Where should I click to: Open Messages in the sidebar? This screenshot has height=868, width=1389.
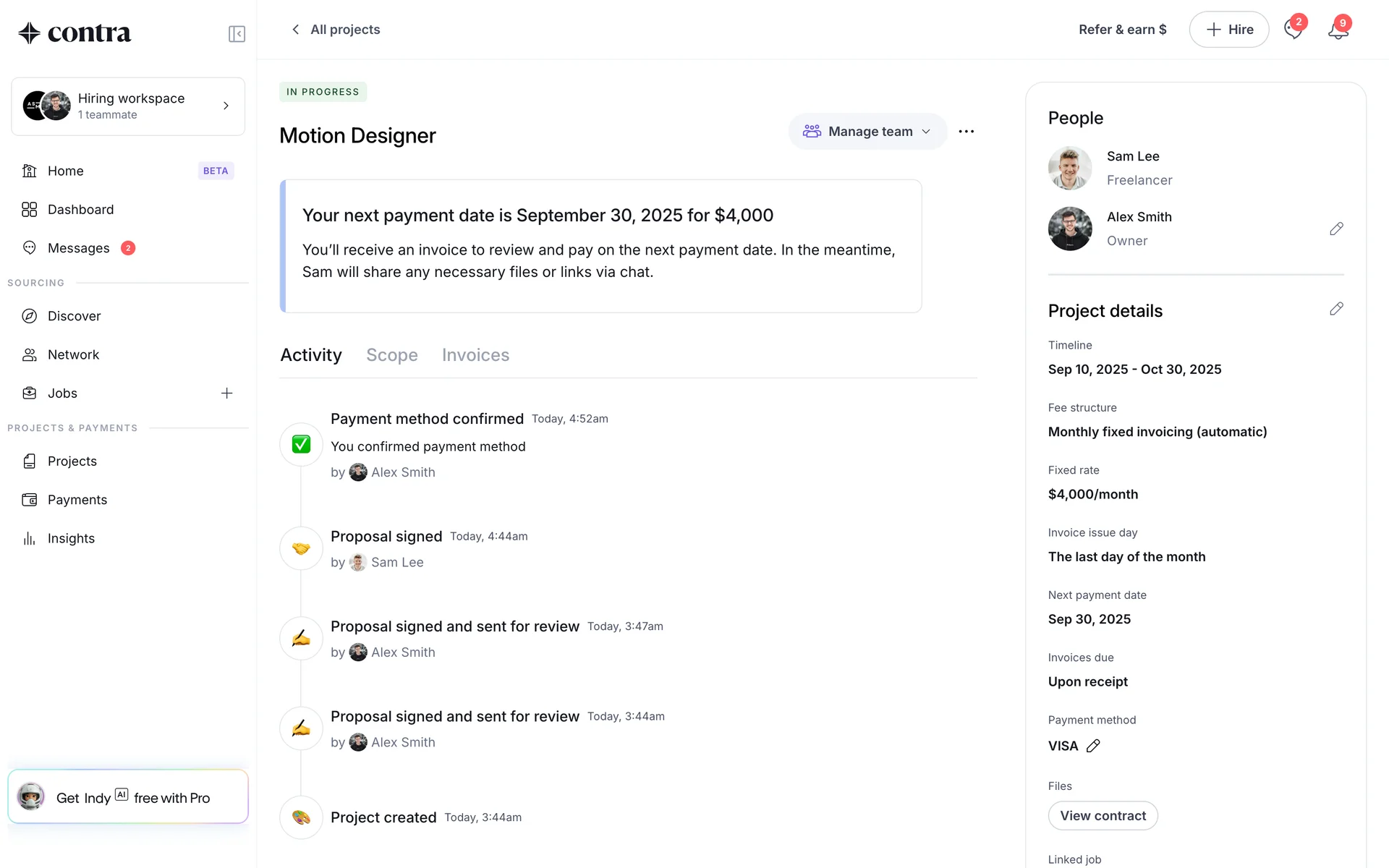coord(79,248)
